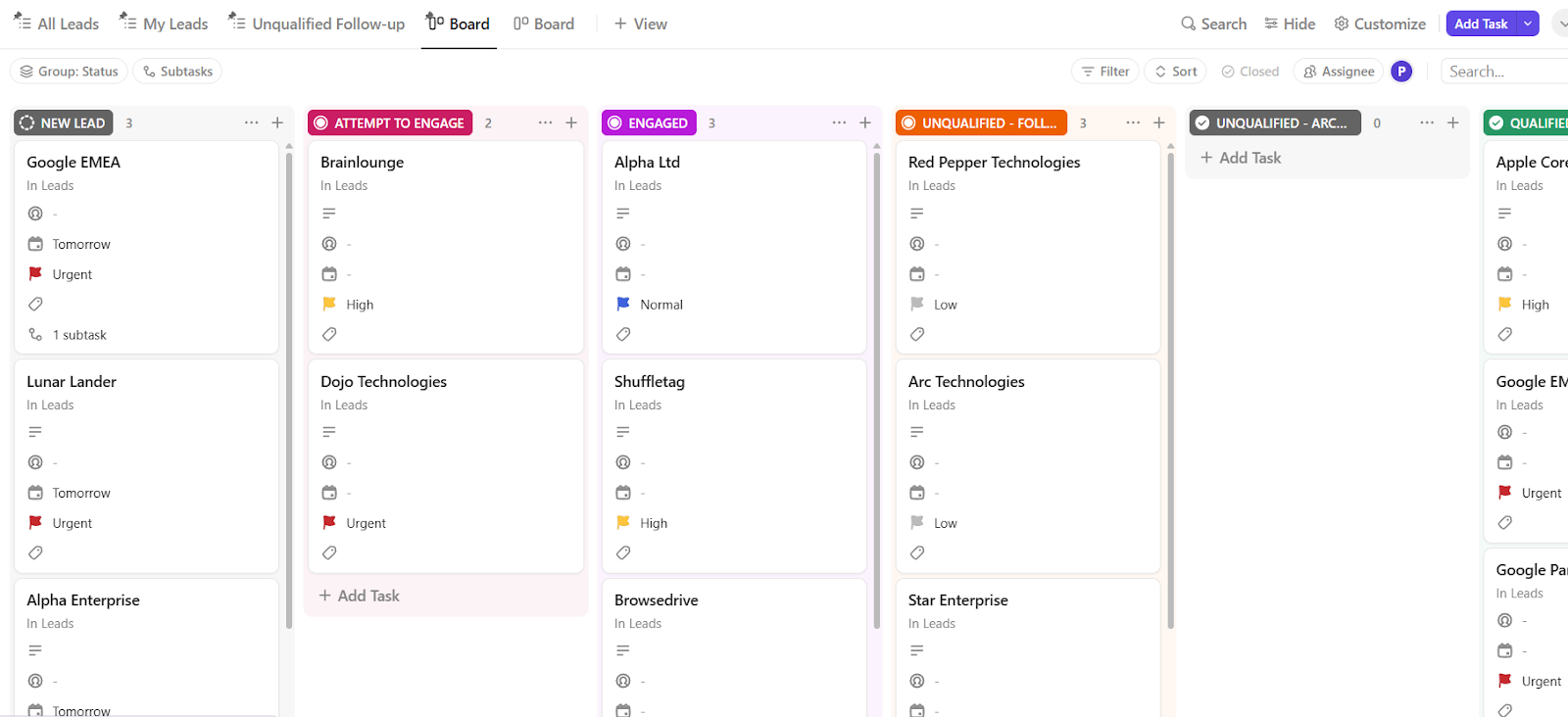1568x717 pixels.
Task: Click the plus icon in NEW LEAD column
Action: [x=277, y=122]
